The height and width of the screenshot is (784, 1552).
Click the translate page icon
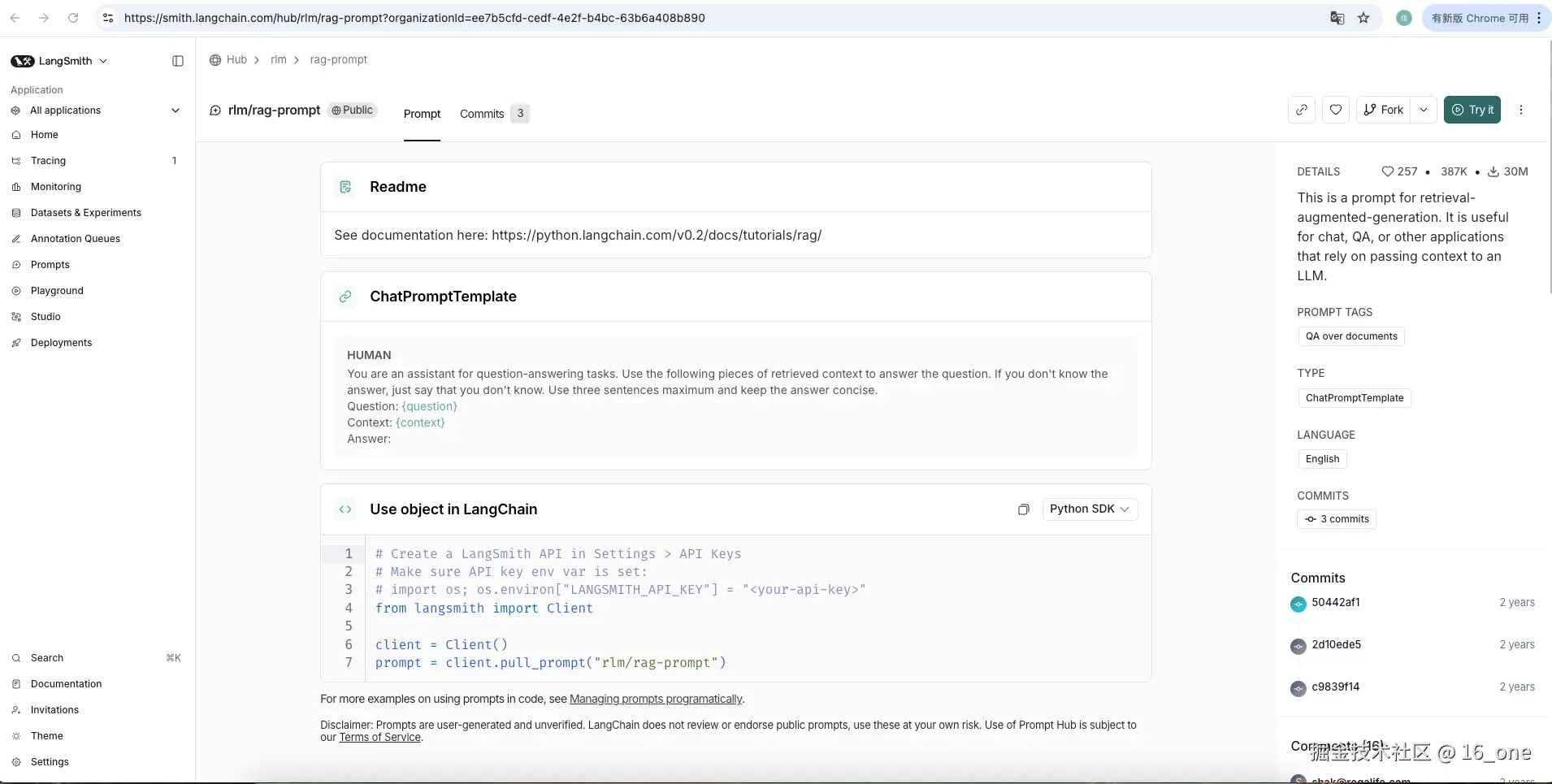(x=1337, y=18)
